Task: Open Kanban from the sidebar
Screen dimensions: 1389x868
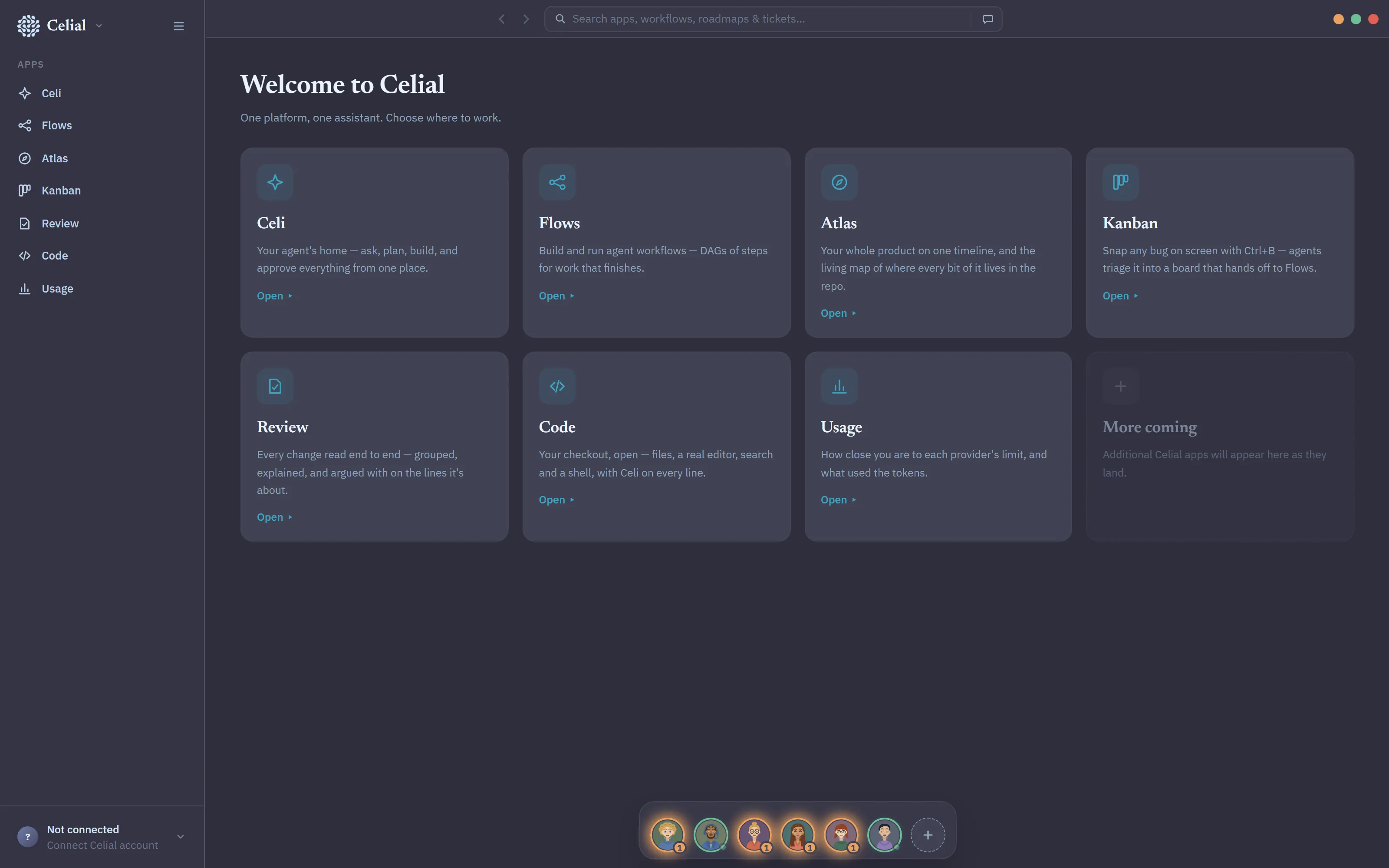Action: 102,191
